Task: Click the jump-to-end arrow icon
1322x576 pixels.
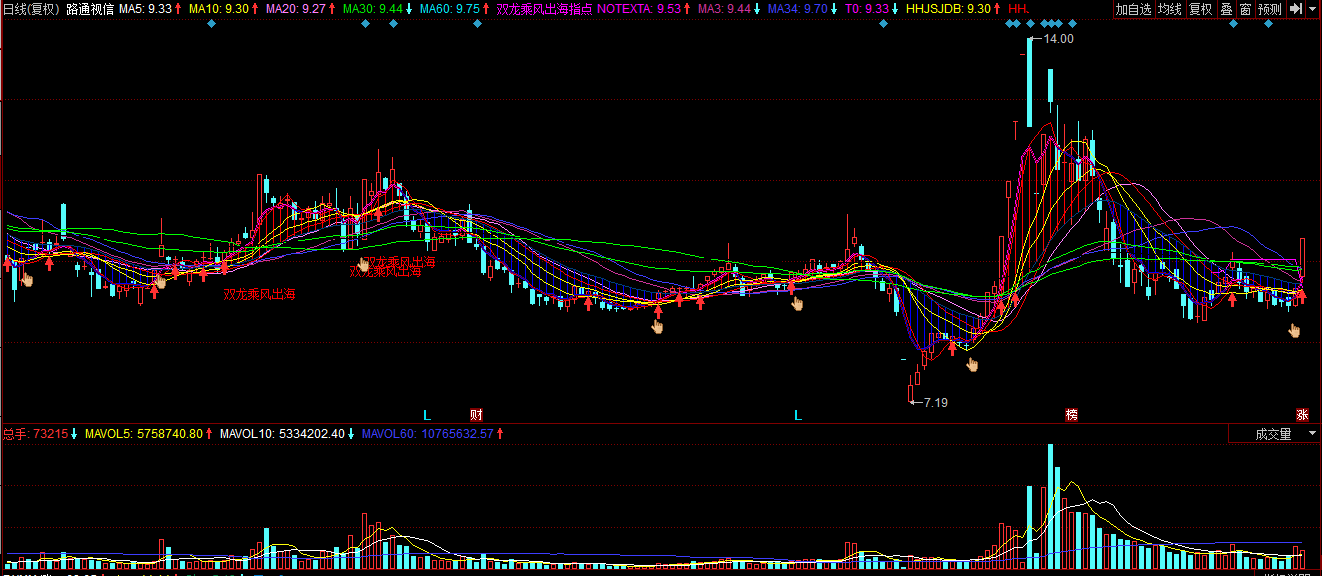Action: (x=1295, y=9)
